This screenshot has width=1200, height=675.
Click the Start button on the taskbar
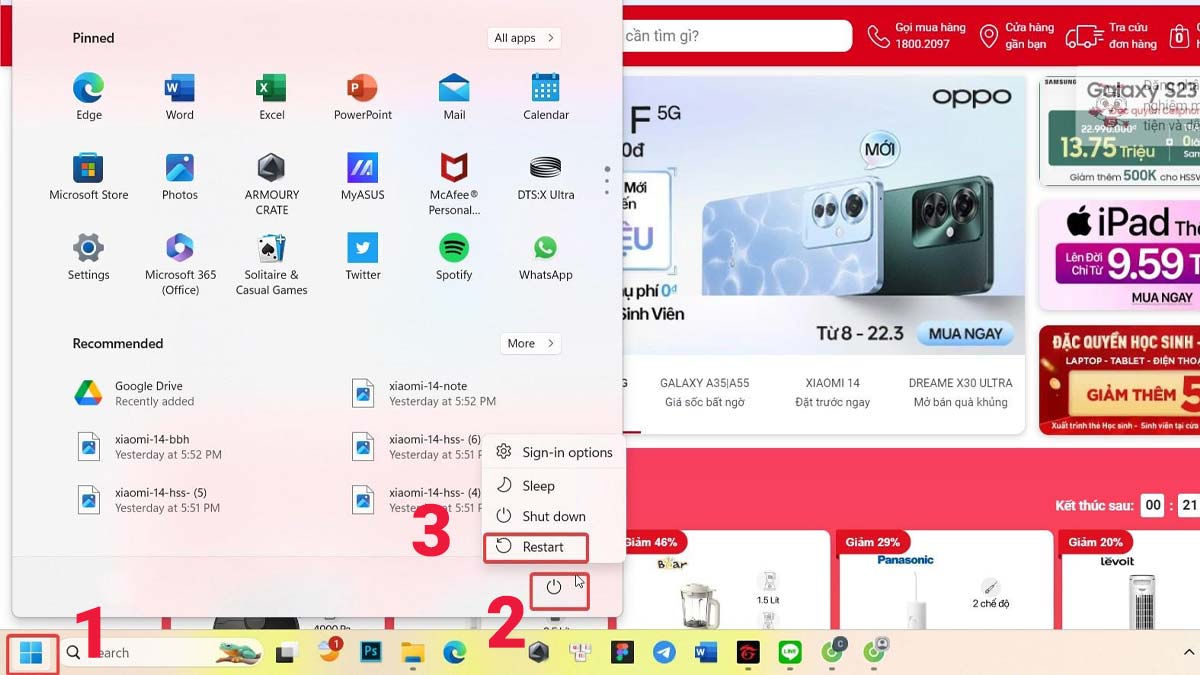pos(31,653)
